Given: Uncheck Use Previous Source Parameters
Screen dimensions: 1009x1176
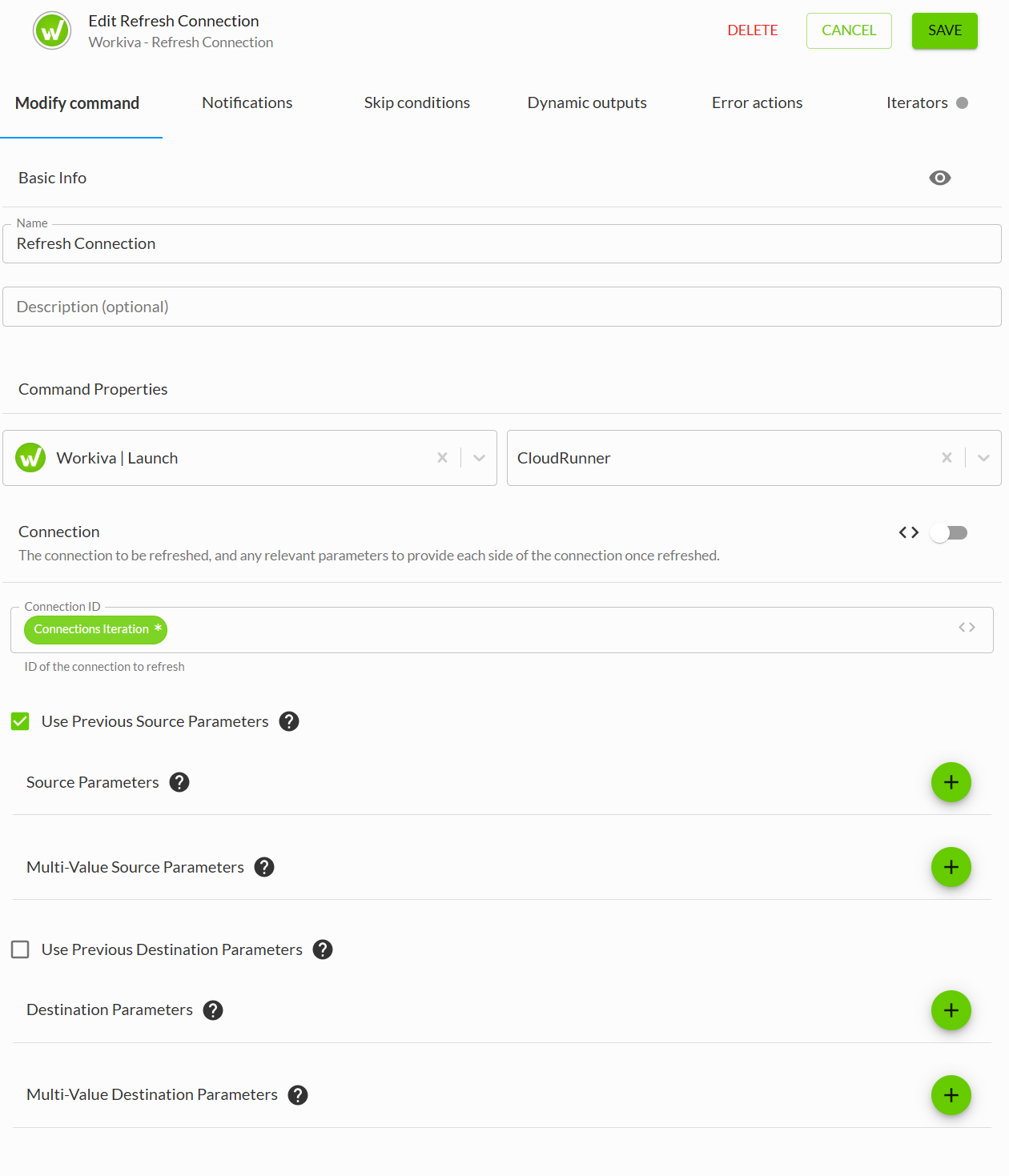Looking at the screenshot, I should [x=20, y=721].
